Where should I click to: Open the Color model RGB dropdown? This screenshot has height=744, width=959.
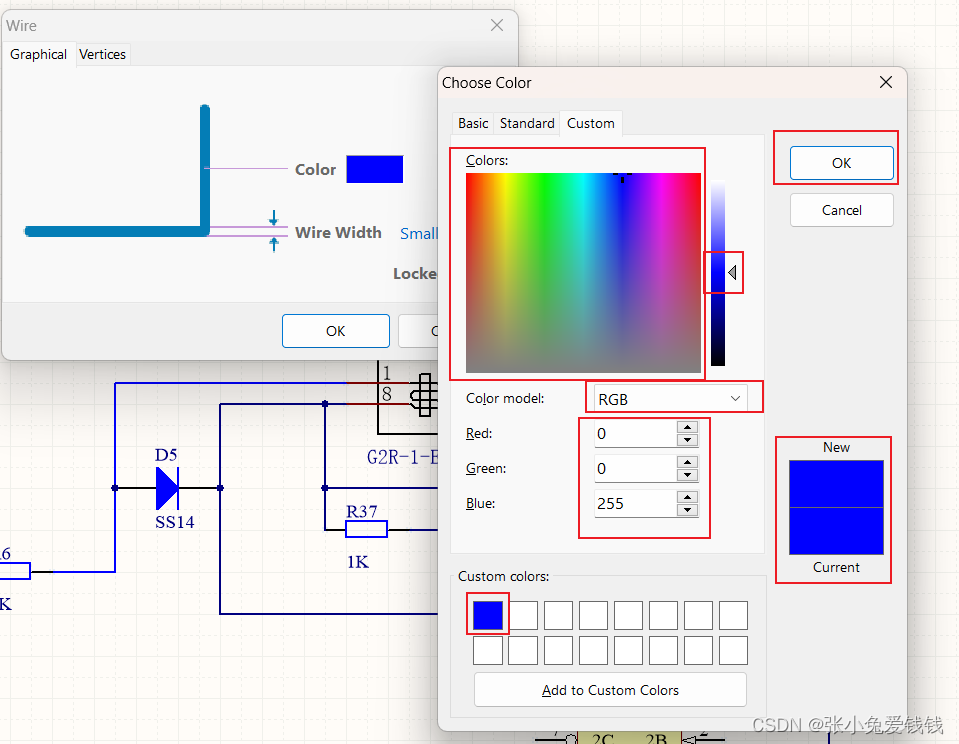tap(670, 399)
